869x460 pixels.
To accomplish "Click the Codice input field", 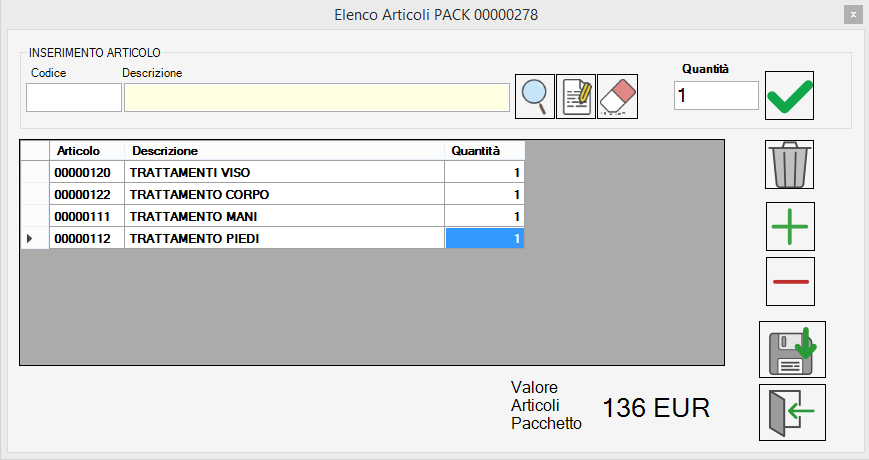I will (x=73, y=97).
